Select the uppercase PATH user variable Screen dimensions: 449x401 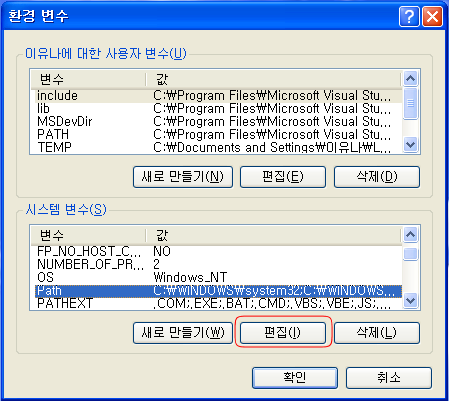click(217, 135)
